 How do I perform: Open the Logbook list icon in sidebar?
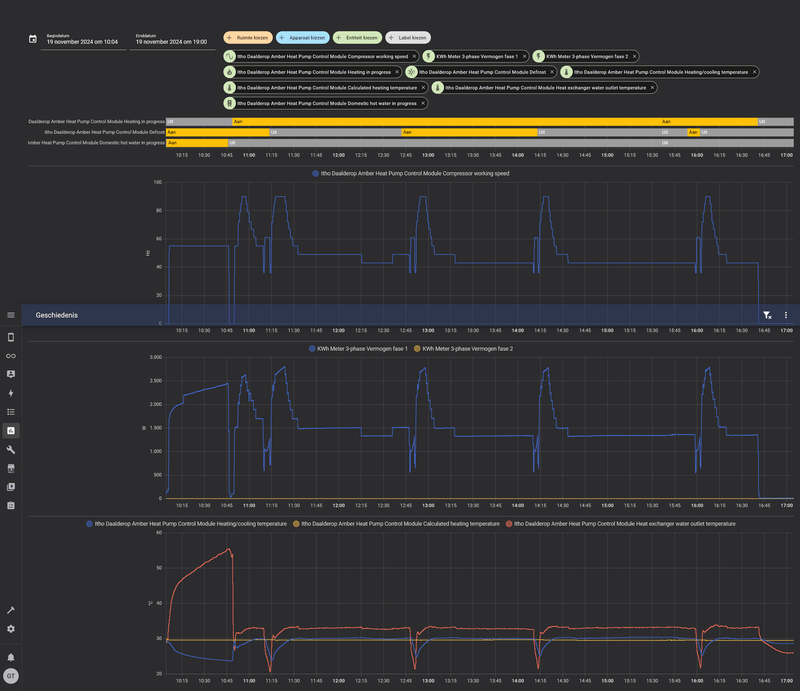[x=11, y=412]
